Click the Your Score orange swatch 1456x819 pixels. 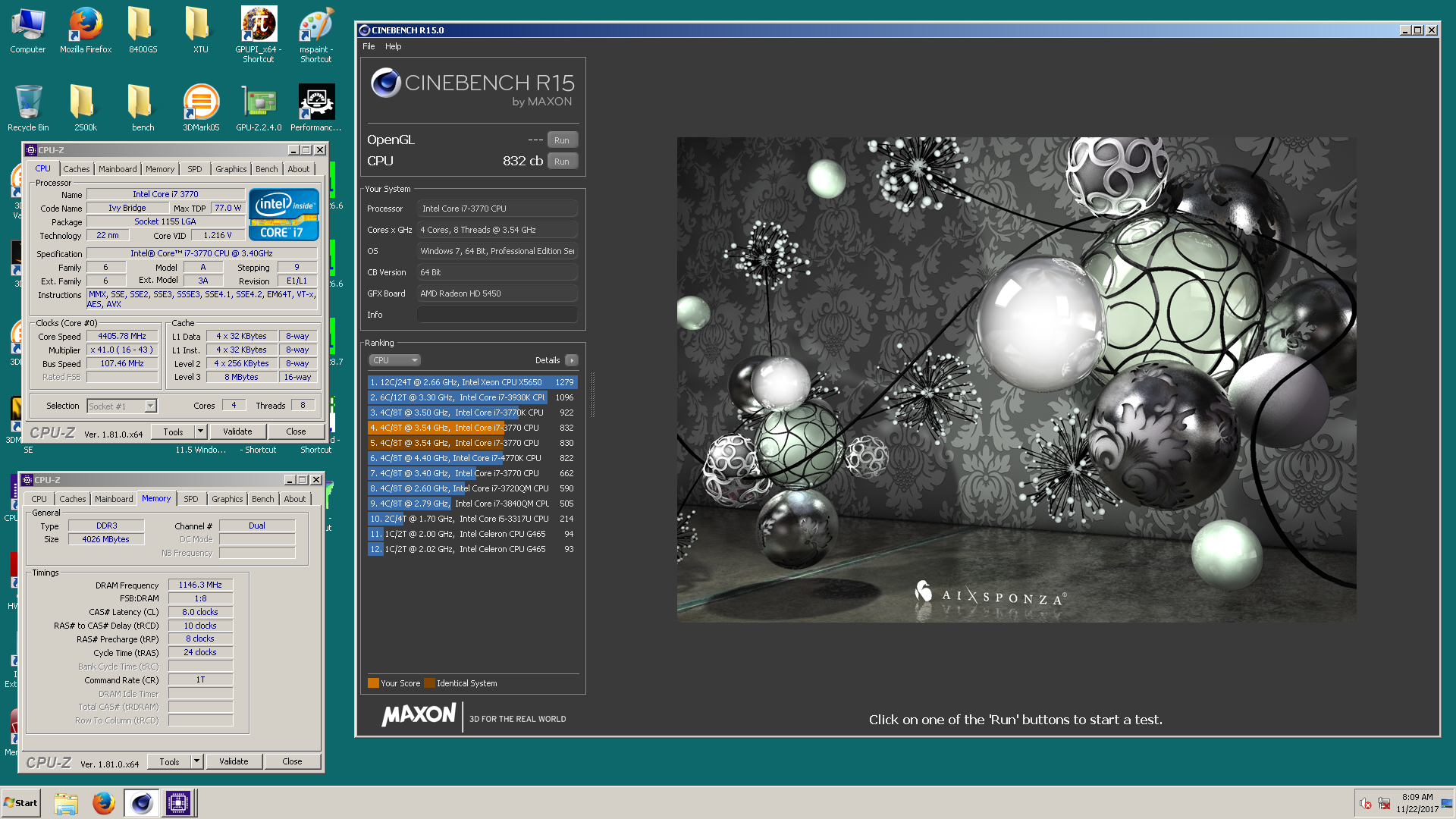tap(373, 683)
